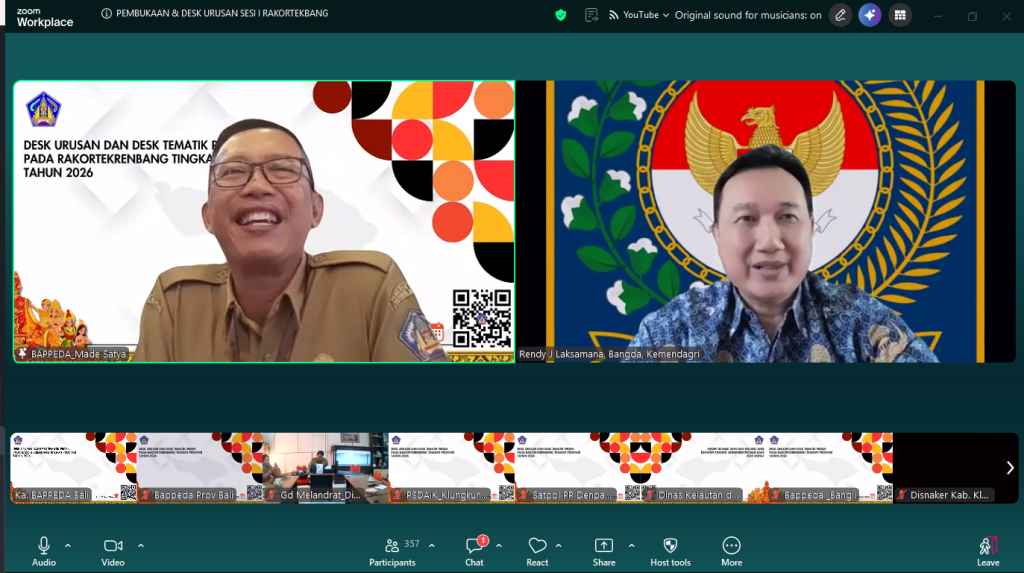Open the More menu
The height and width of the screenshot is (573, 1024).
click(x=731, y=552)
